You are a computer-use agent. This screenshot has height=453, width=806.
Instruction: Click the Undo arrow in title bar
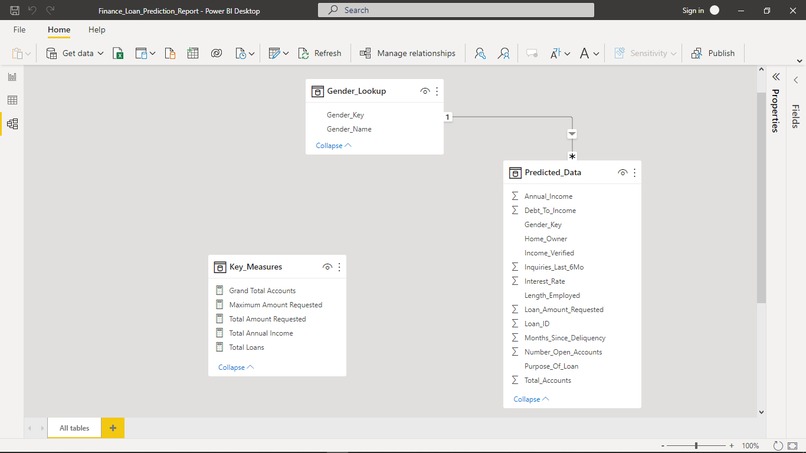(x=32, y=10)
